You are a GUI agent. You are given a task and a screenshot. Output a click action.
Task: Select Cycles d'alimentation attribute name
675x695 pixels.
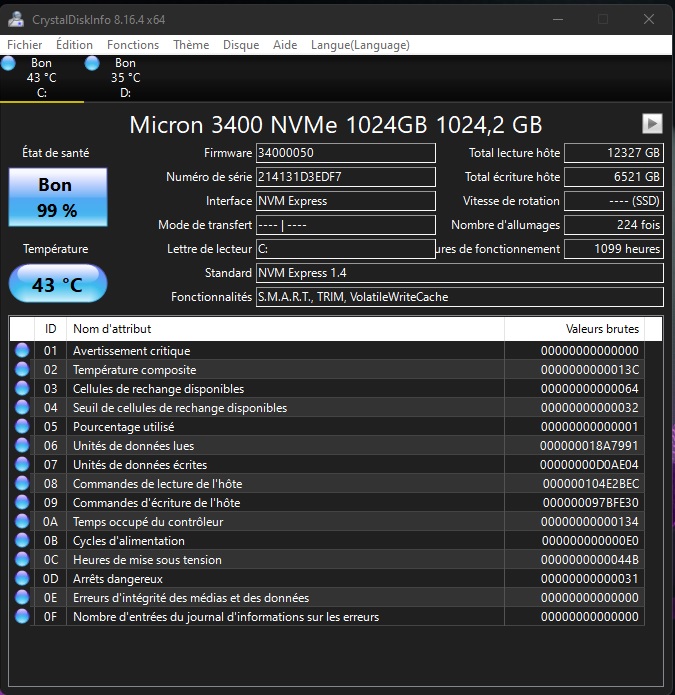[129, 541]
